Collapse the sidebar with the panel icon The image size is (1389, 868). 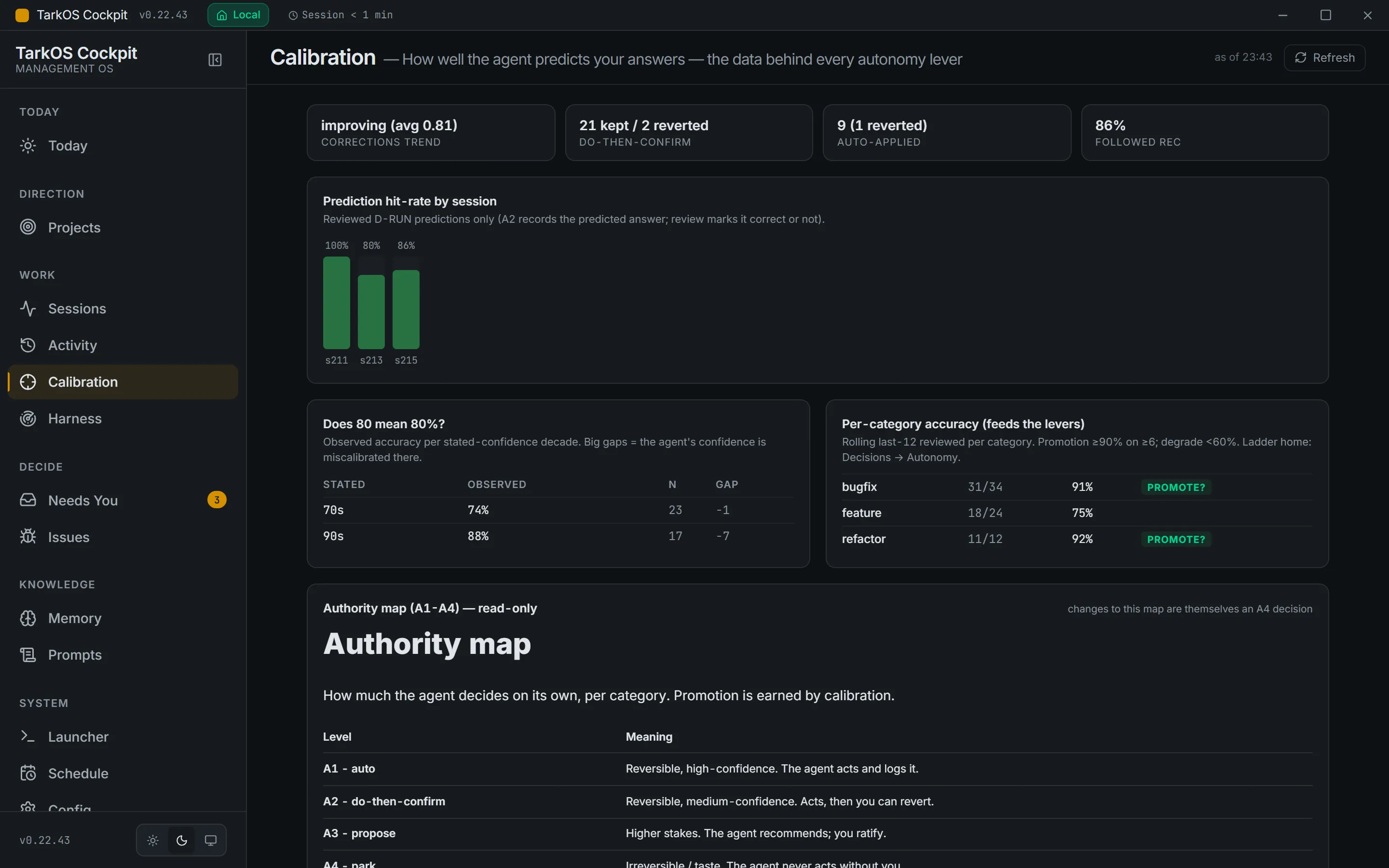(215, 60)
